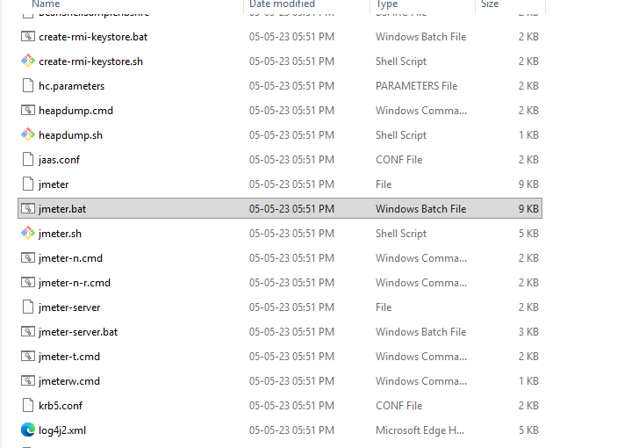The height and width of the screenshot is (448, 624).
Task: Select the file name jmeter.sh
Action: [60, 234]
